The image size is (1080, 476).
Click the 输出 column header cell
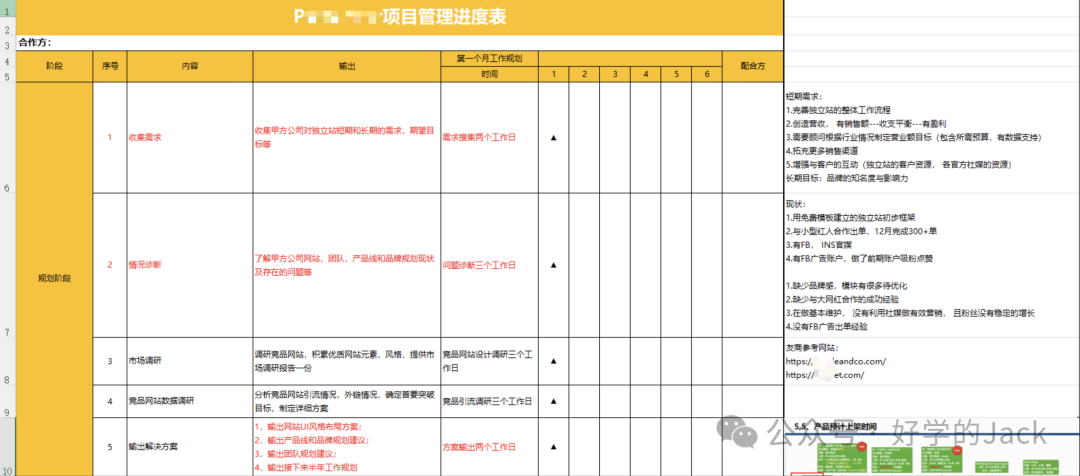tap(347, 66)
